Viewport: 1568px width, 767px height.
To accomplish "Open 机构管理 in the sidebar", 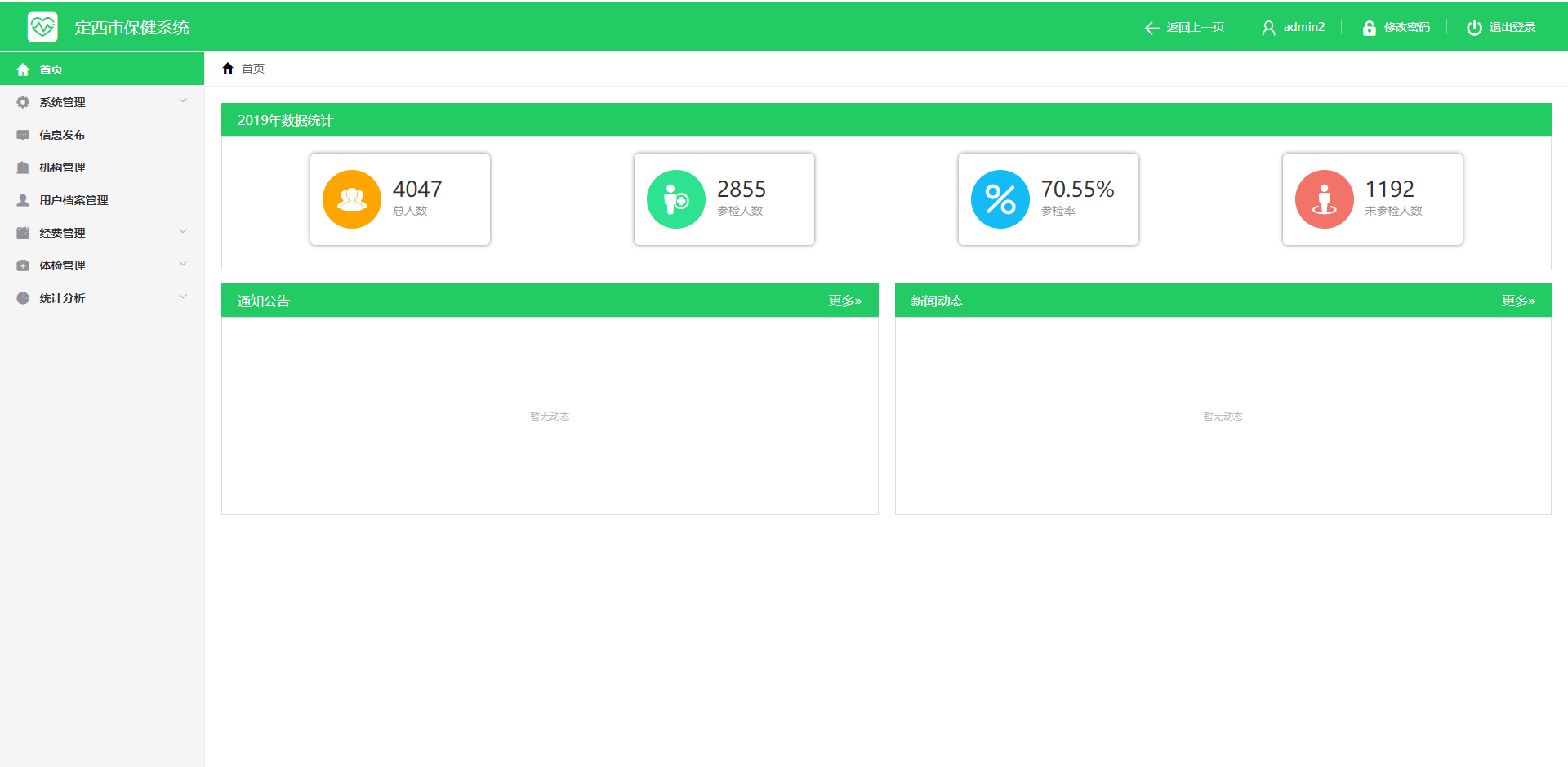I will [62, 167].
